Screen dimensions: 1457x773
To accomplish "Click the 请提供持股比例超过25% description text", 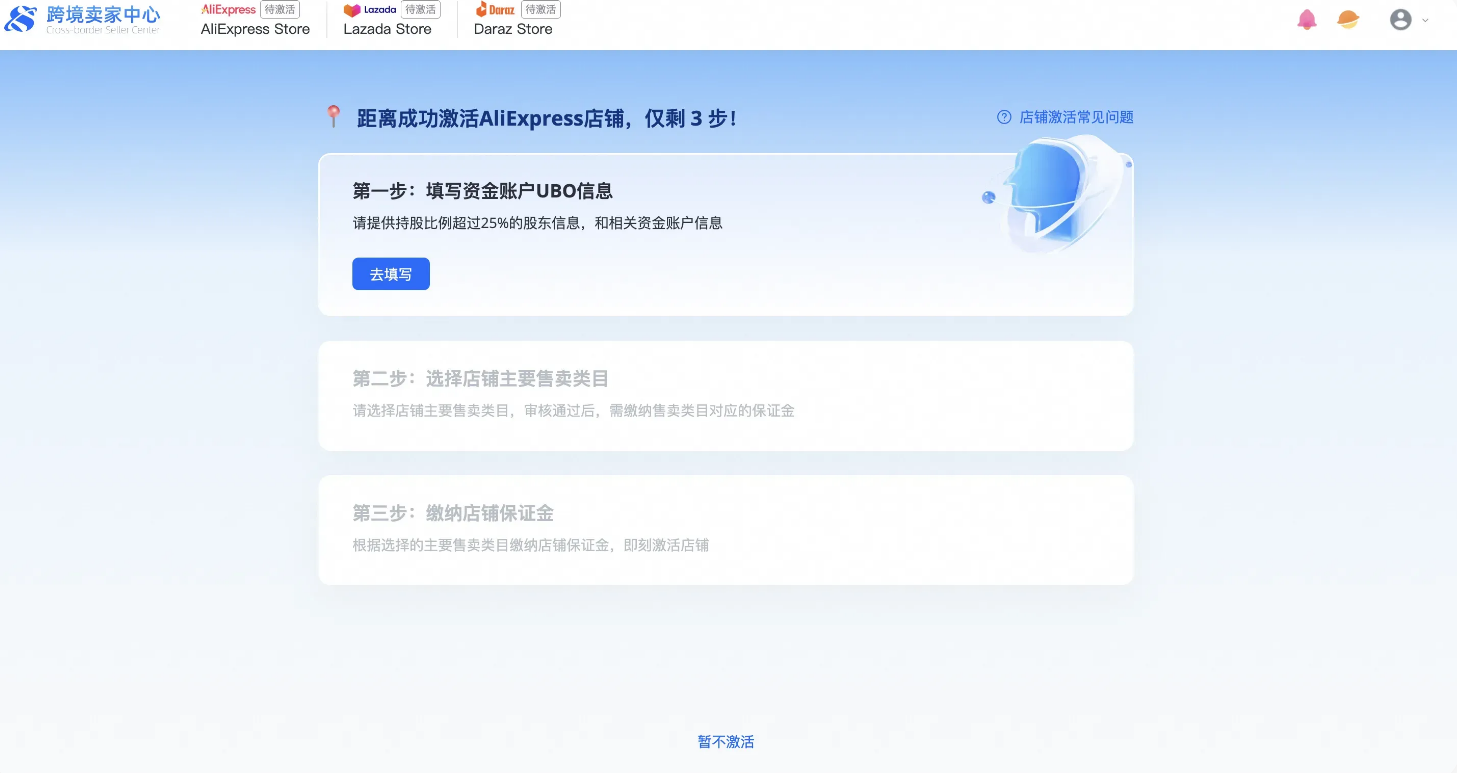I will pos(538,223).
